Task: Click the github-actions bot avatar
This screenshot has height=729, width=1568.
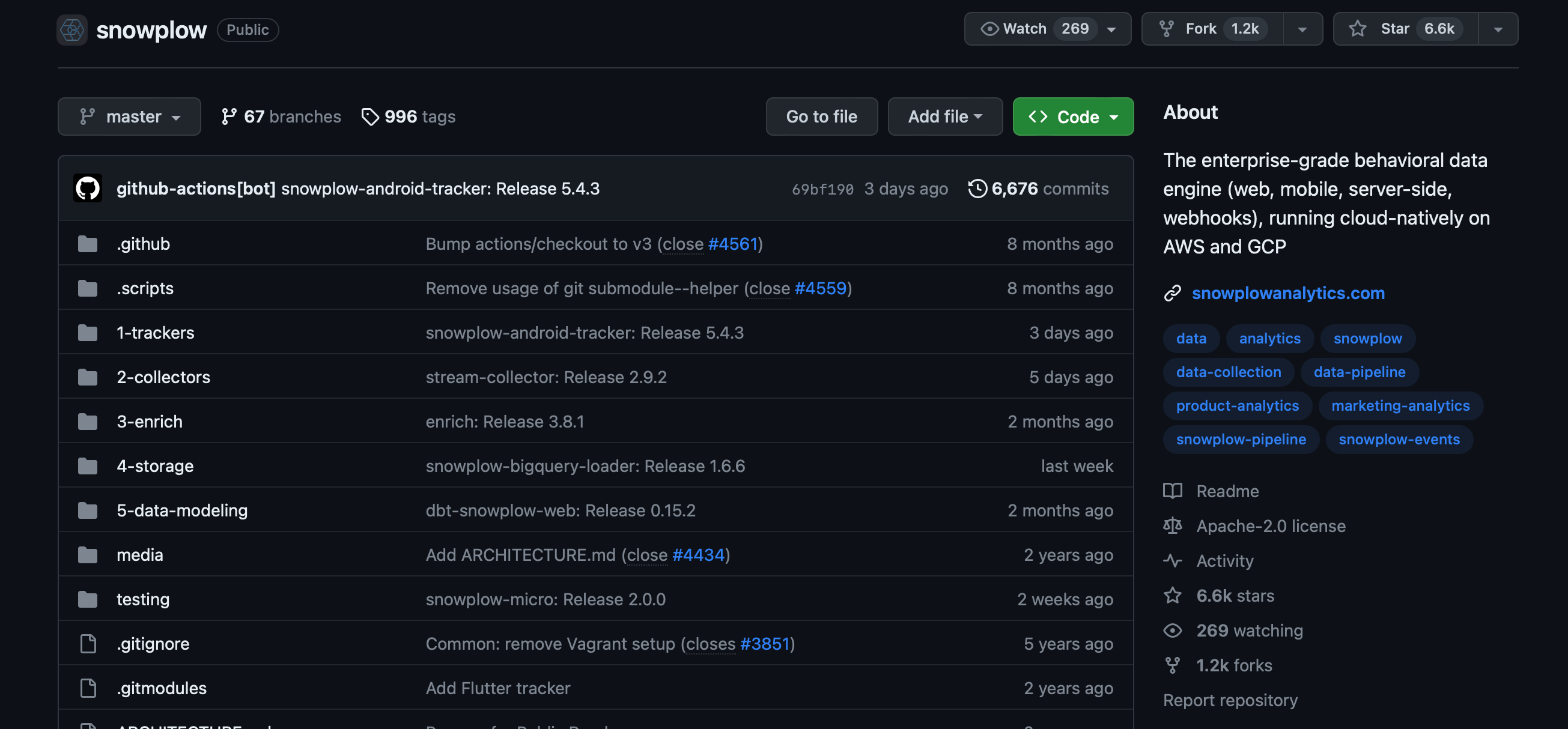Action: (88, 188)
